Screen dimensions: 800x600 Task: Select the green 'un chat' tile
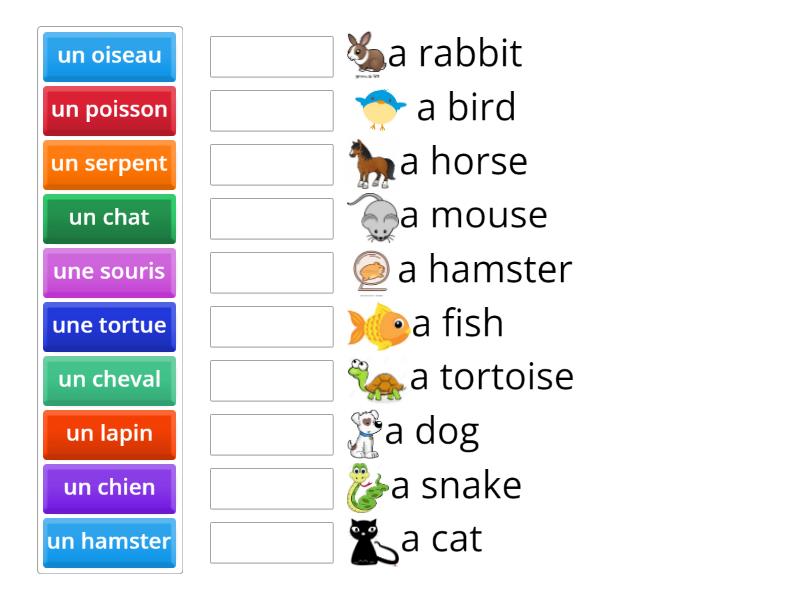[109, 218]
